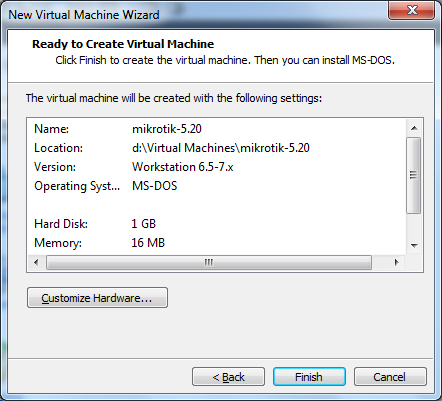Viewport: 442px width, 401px height.
Task: Click the settings list scroll down arrow
Action: pos(414,246)
